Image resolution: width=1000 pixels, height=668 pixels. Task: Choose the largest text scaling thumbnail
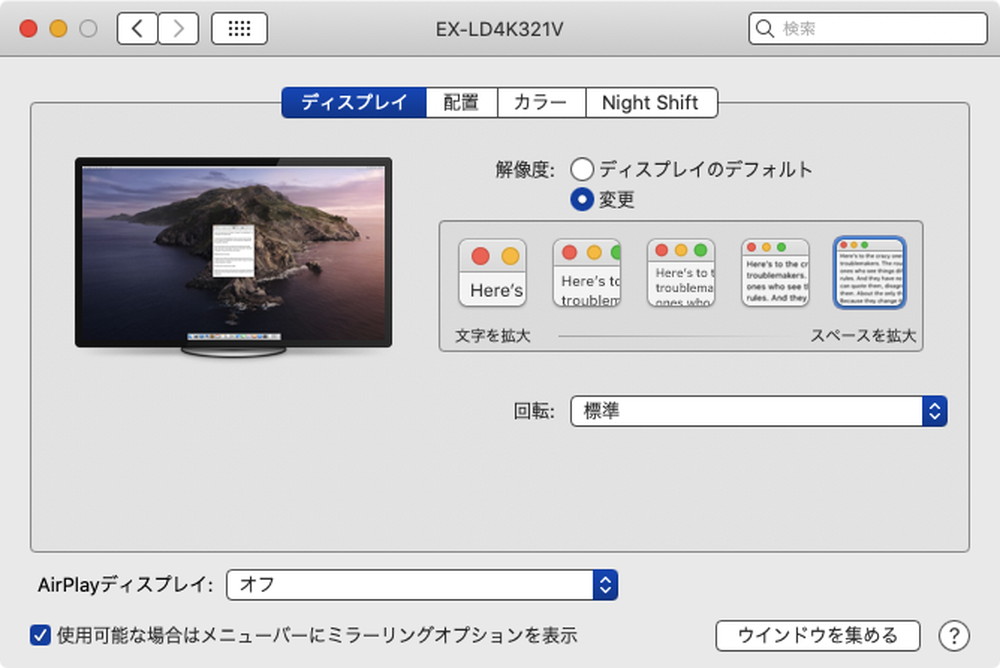tap(492, 273)
